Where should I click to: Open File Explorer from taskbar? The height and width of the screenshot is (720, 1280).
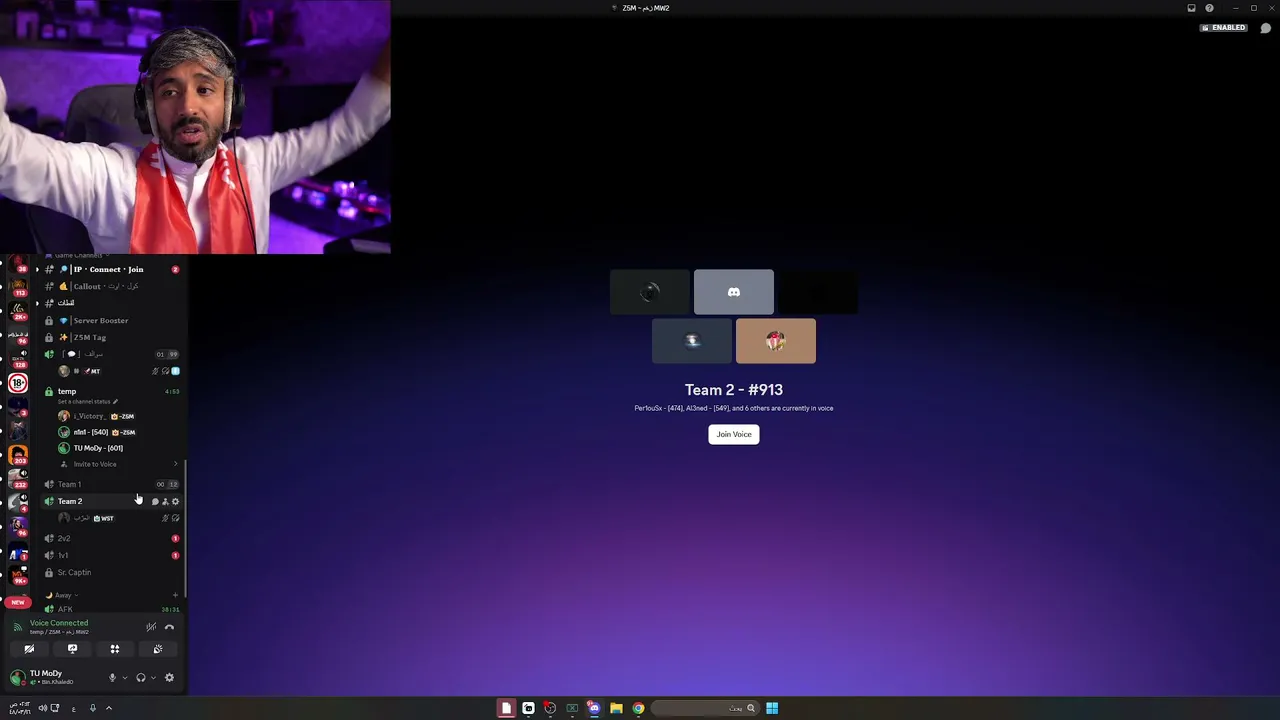616,708
